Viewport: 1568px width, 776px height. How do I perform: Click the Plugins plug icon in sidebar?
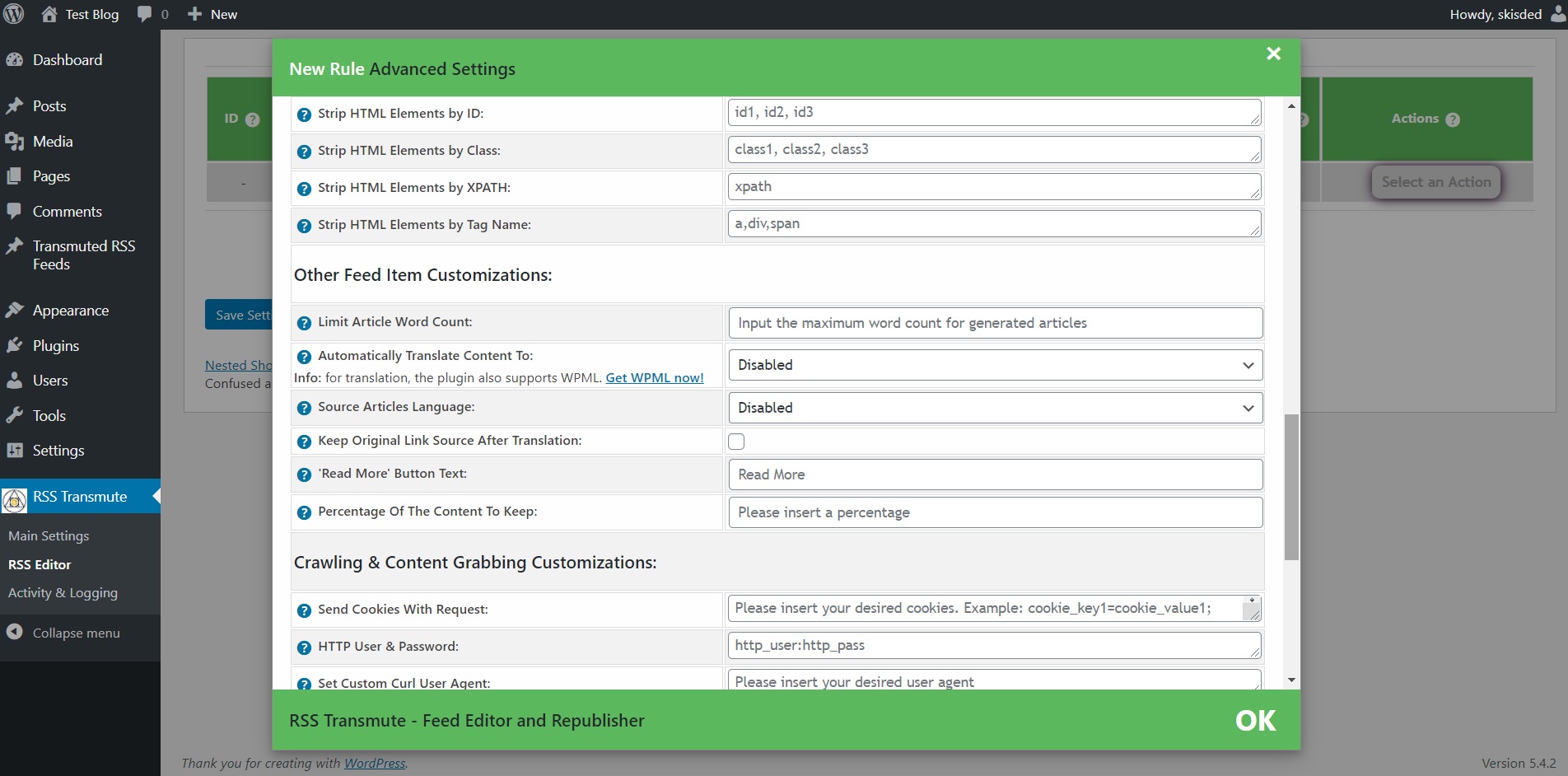click(14, 345)
